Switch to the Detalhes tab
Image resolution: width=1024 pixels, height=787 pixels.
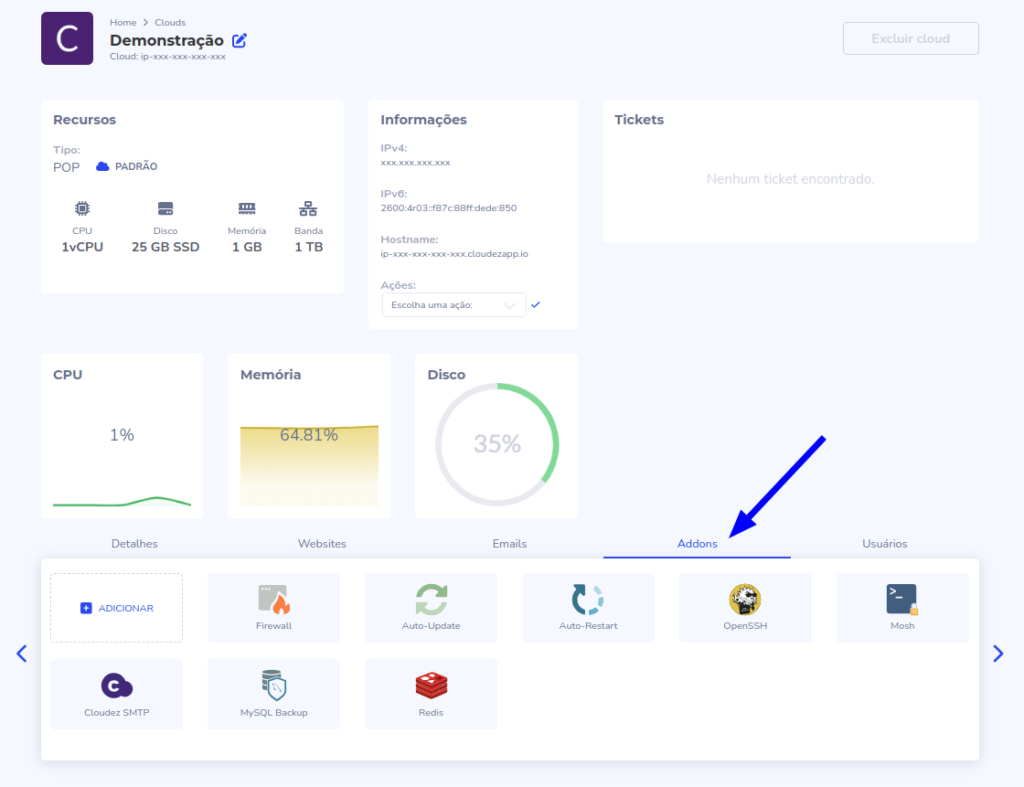[134, 544]
